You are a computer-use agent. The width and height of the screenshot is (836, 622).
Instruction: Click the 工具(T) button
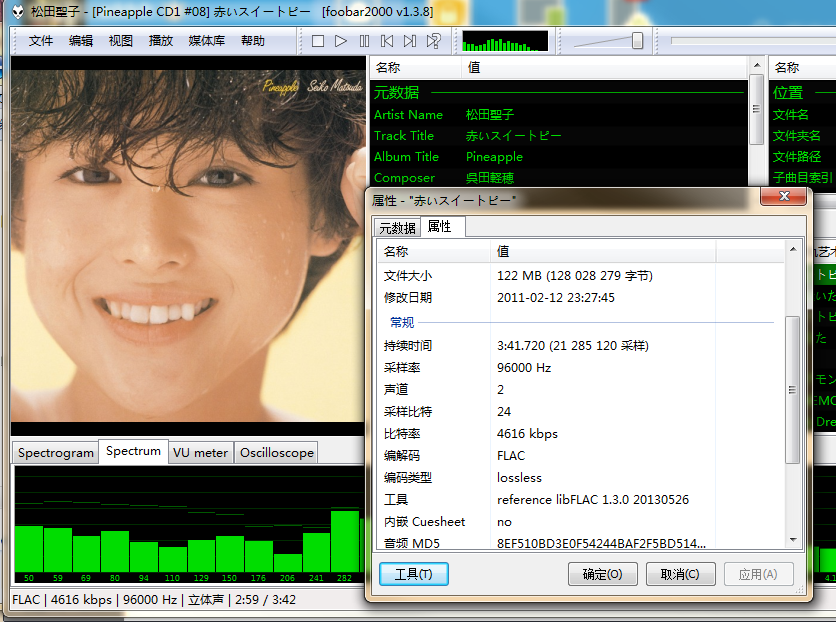pyautogui.click(x=414, y=574)
